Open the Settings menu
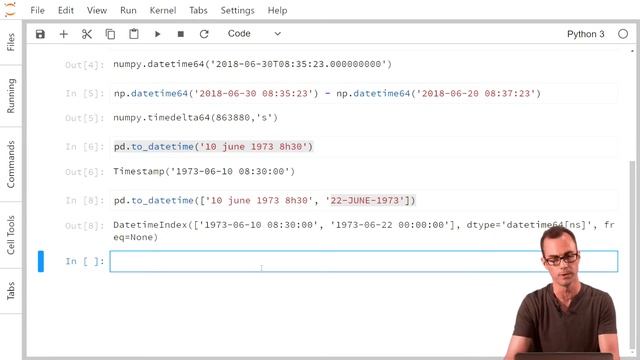640x360 pixels. click(x=237, y=10)
